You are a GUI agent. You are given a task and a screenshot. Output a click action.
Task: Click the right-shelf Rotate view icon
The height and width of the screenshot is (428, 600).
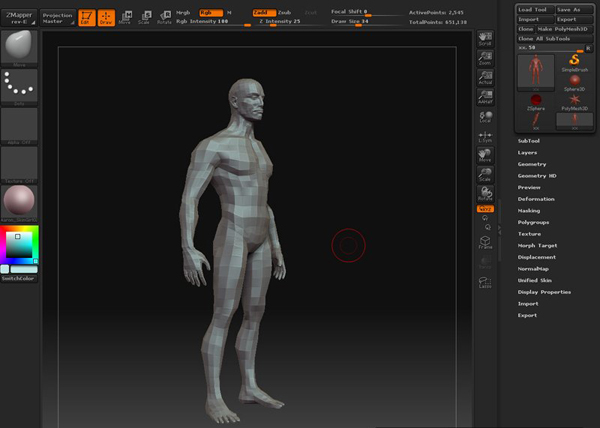click(x=485, y=194)
